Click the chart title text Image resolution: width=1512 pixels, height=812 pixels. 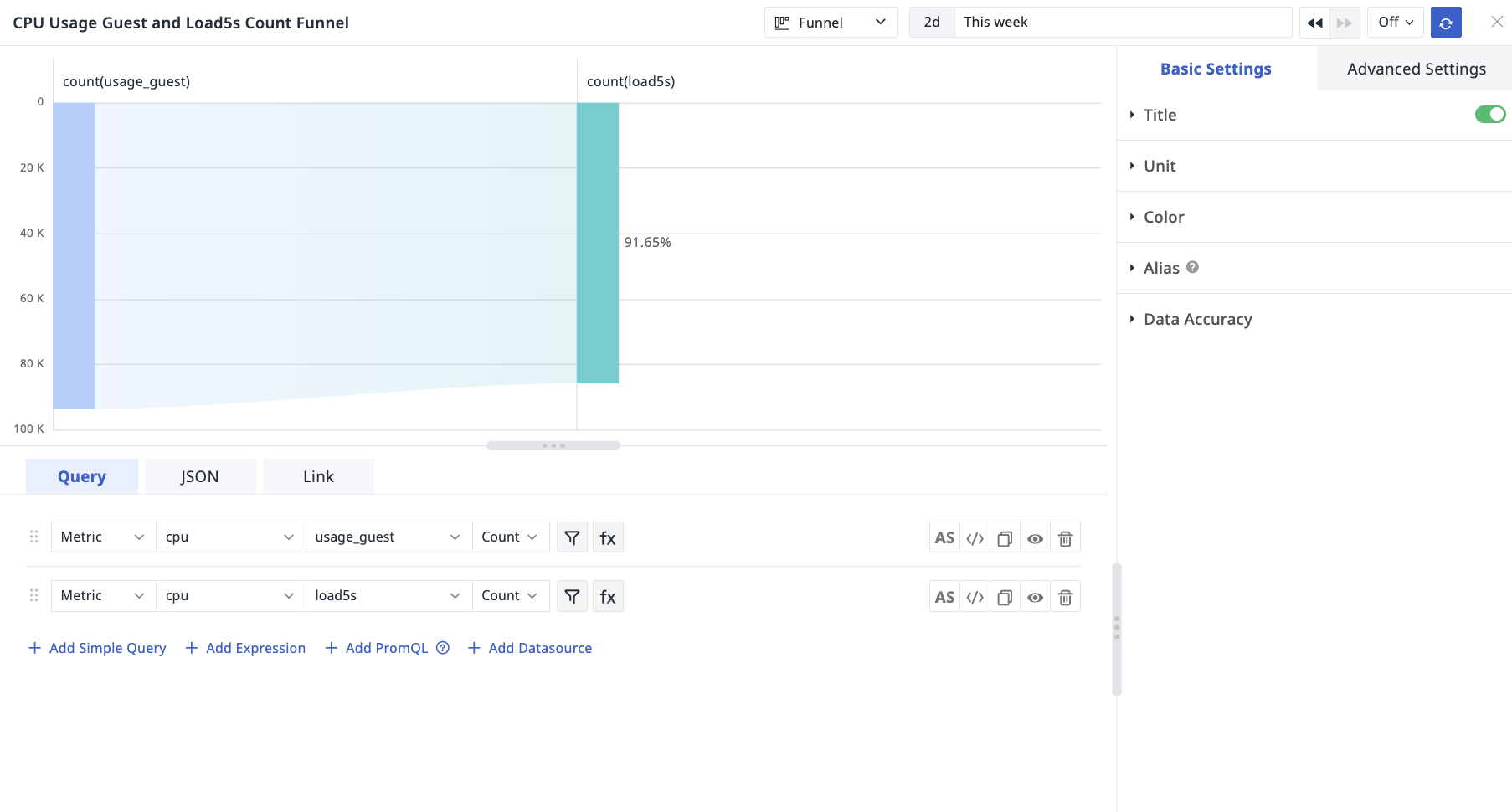tap(181, 23)
